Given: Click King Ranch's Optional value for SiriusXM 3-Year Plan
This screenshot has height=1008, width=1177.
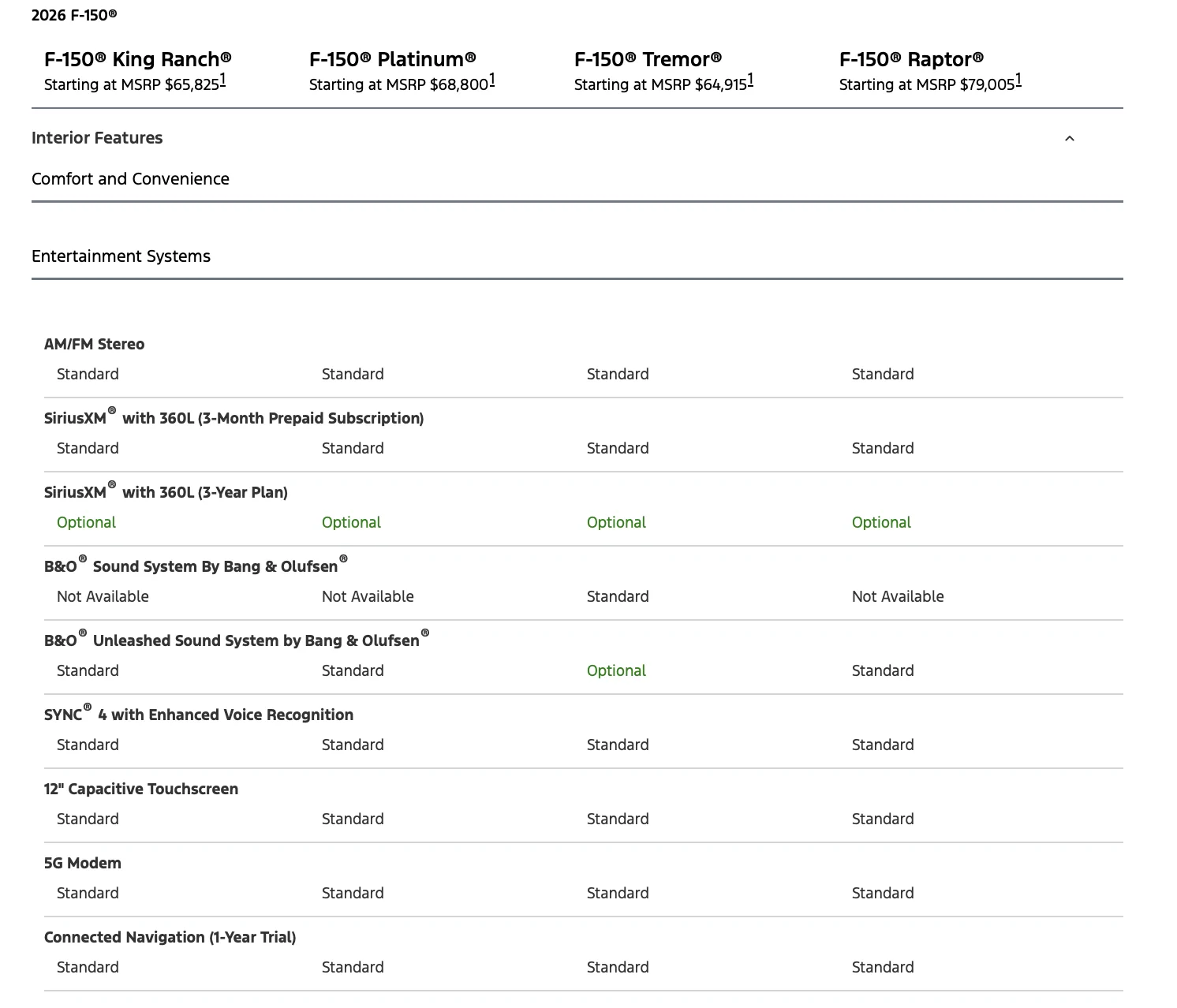Looking at the screenshot, I should (x=86, y=523).
